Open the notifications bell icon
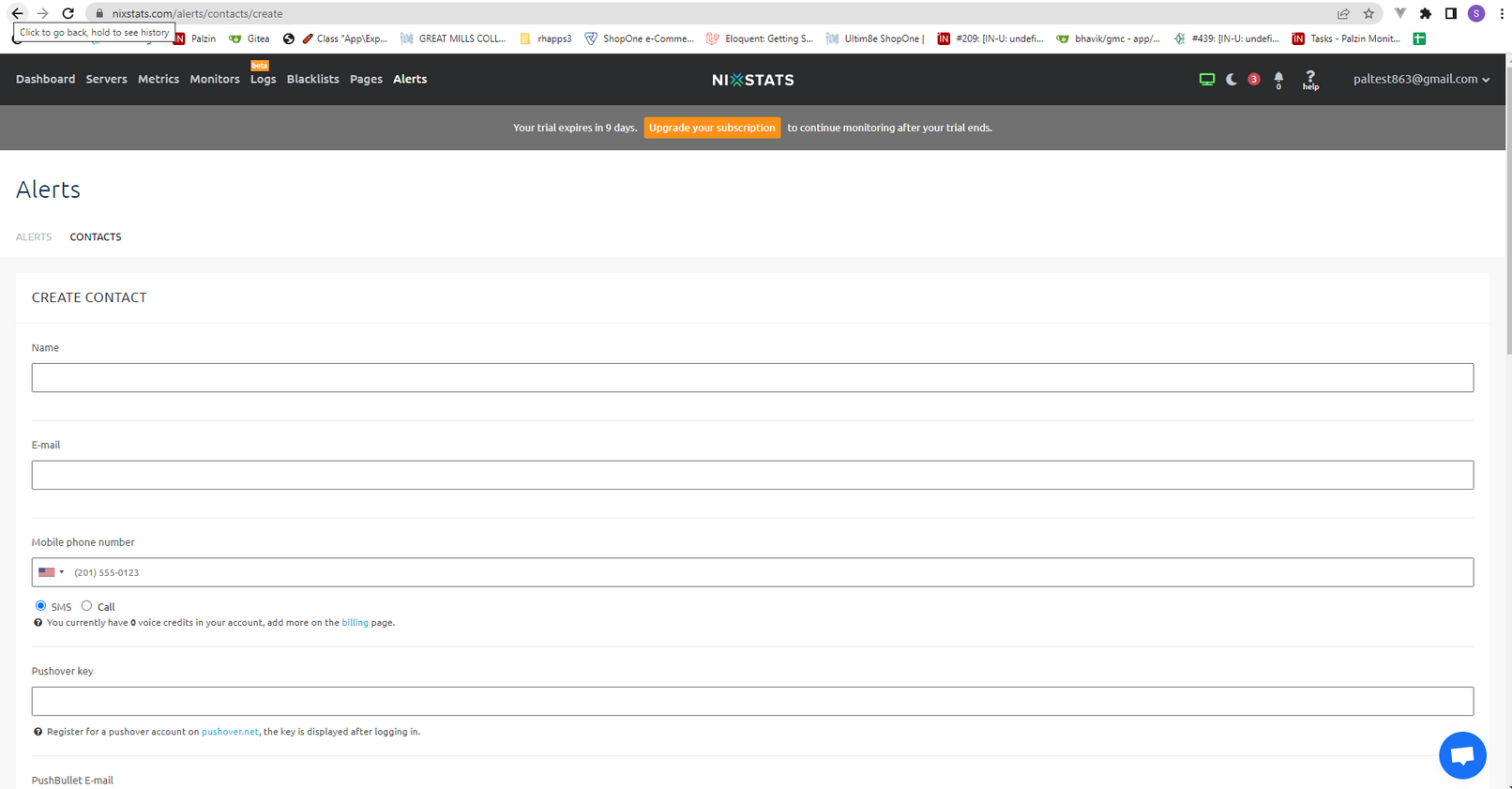This screenshot has width=1512, height=789. pos(1278,80)
